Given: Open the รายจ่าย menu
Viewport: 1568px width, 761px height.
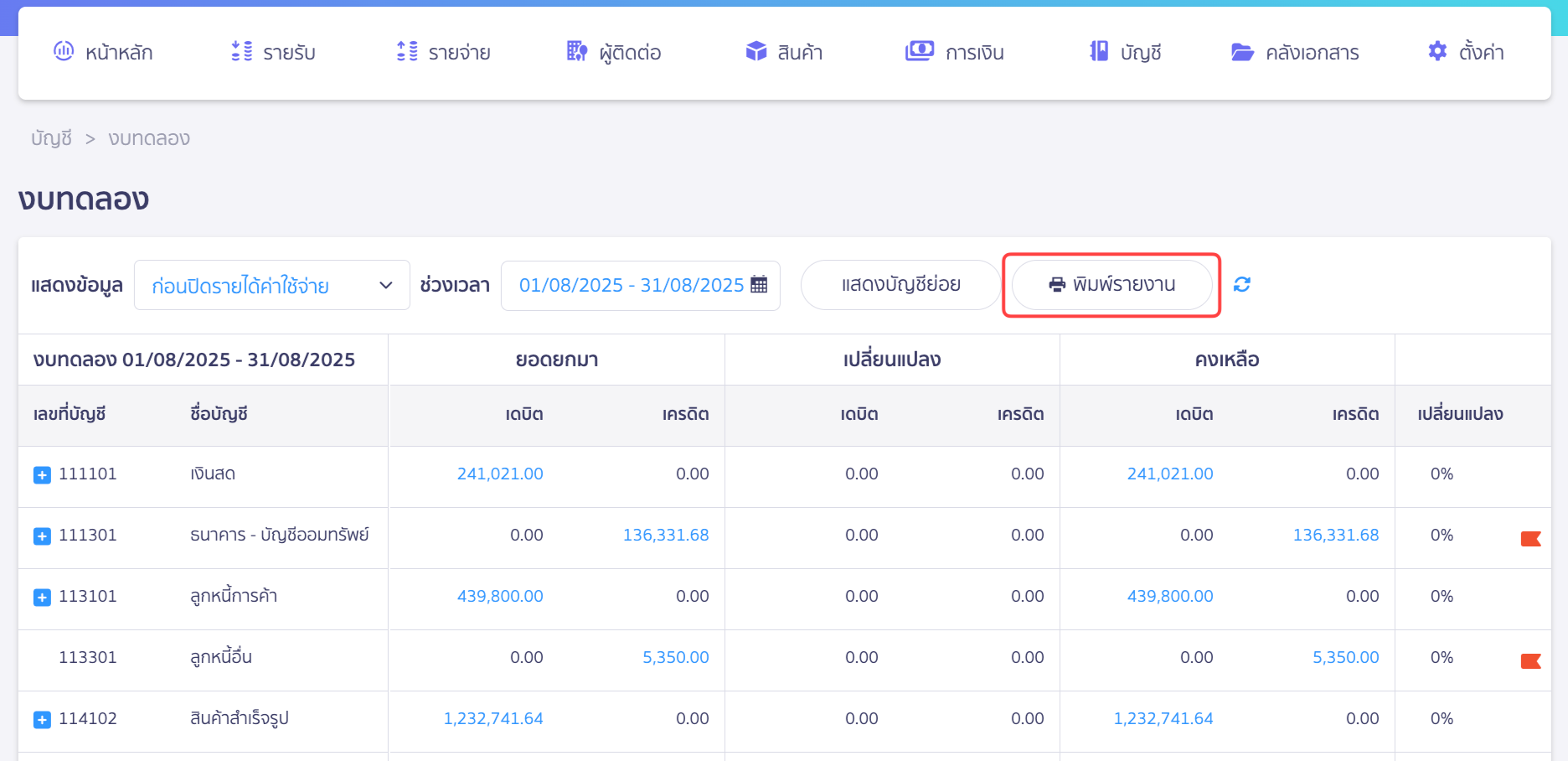Looking at the screenshot, I should [444, 52].
